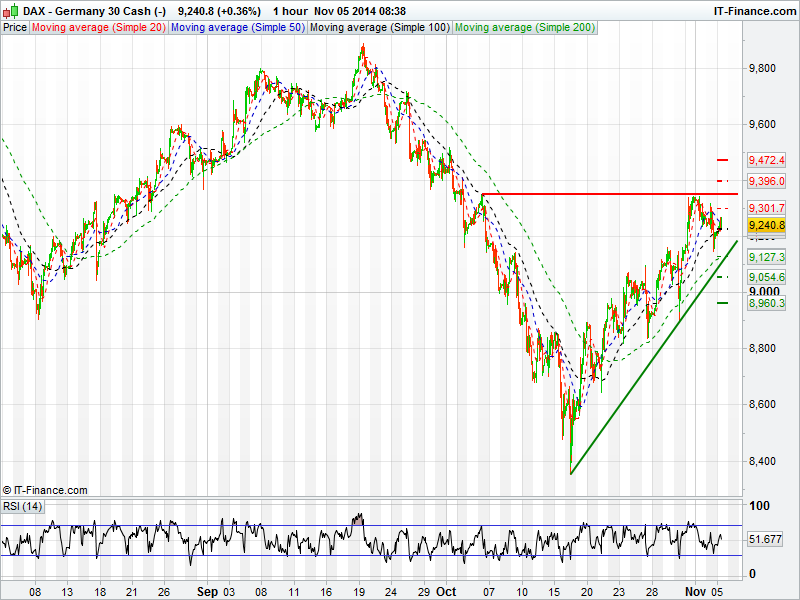Toggle the Moving average (Simple 200) legend
The height and width of the screenshot is (600, 800).
click(524, 28)
